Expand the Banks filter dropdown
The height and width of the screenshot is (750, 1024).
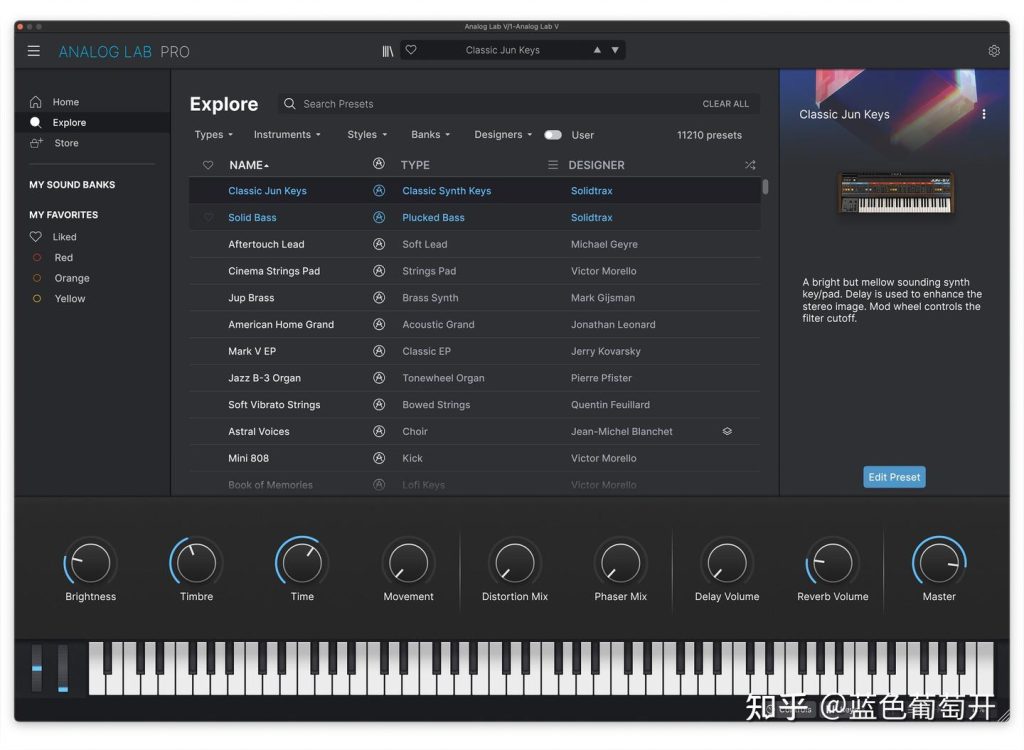point(430,135)
